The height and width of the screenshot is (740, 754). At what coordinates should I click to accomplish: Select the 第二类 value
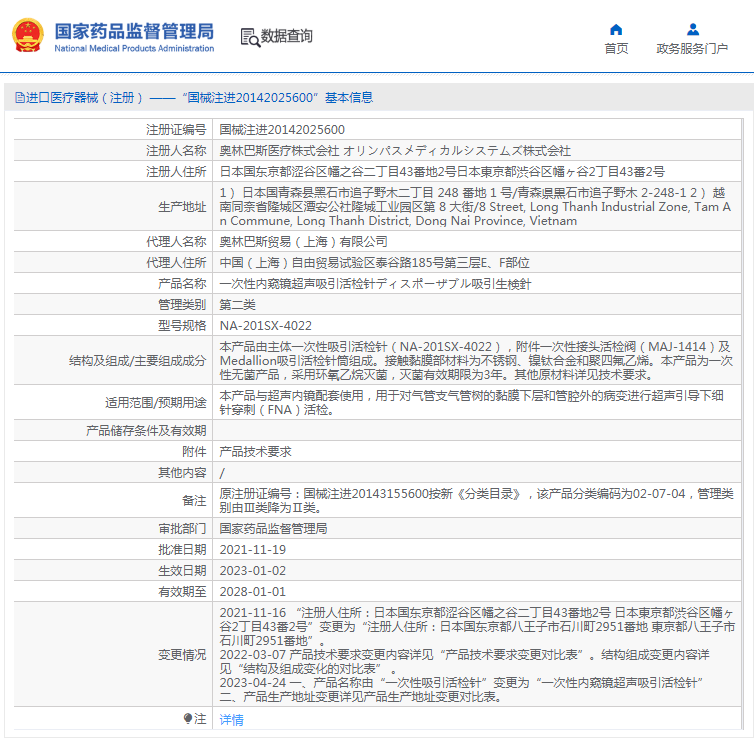pyautogui.click(x=238, y=305)
